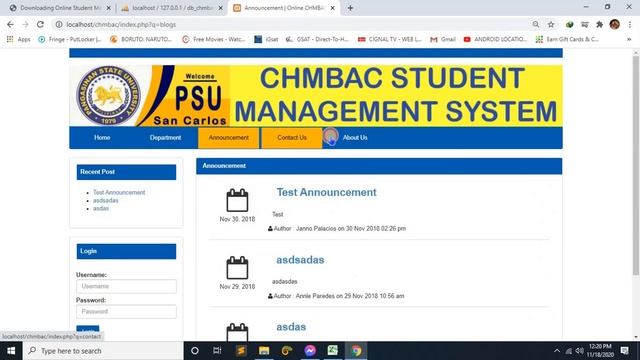
Task: Close the Announcement tab
Action: [x=333, y=8]
